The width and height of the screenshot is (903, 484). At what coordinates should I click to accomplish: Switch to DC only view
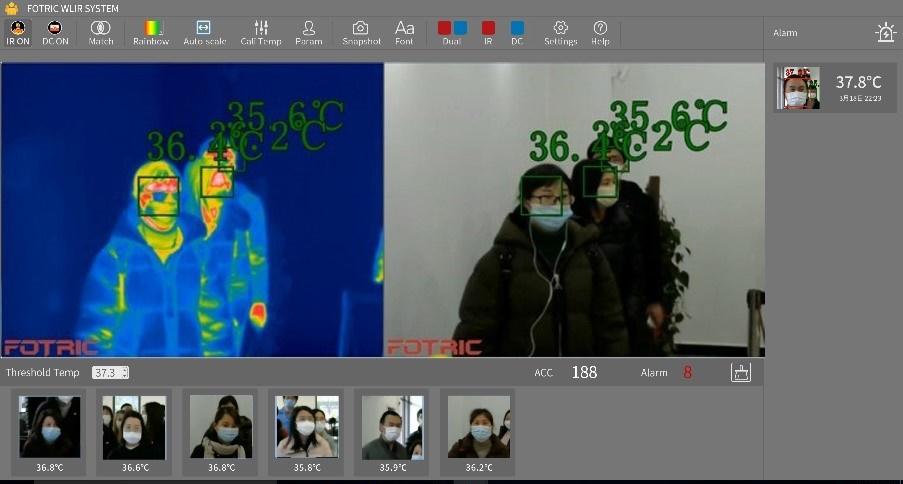tap(517, 33)
